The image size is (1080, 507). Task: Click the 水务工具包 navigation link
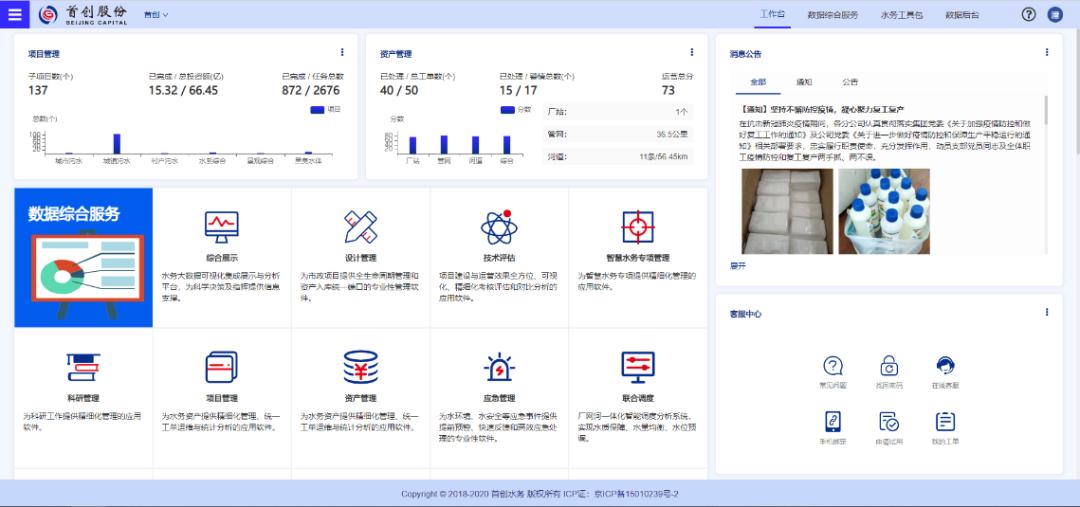click(x=901, y=15)
